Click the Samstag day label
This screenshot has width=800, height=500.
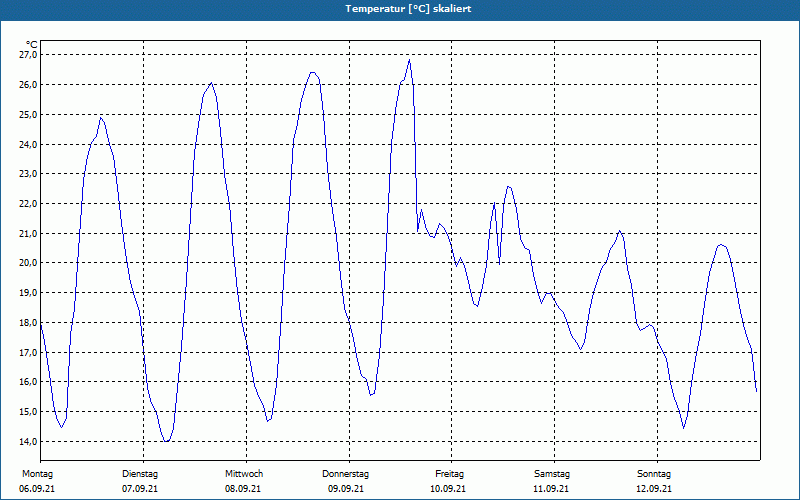pyautogui.click(x=552, y=474)
